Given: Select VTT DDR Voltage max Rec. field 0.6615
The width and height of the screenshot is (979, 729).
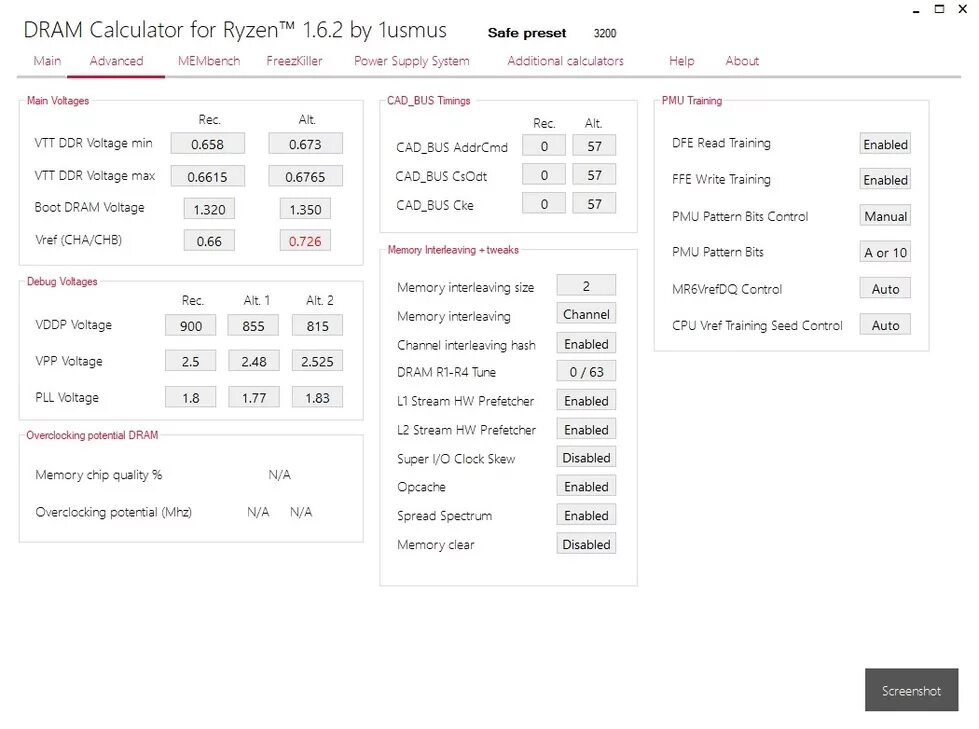Looking at the screenshot, I should [x=207, y=177].
